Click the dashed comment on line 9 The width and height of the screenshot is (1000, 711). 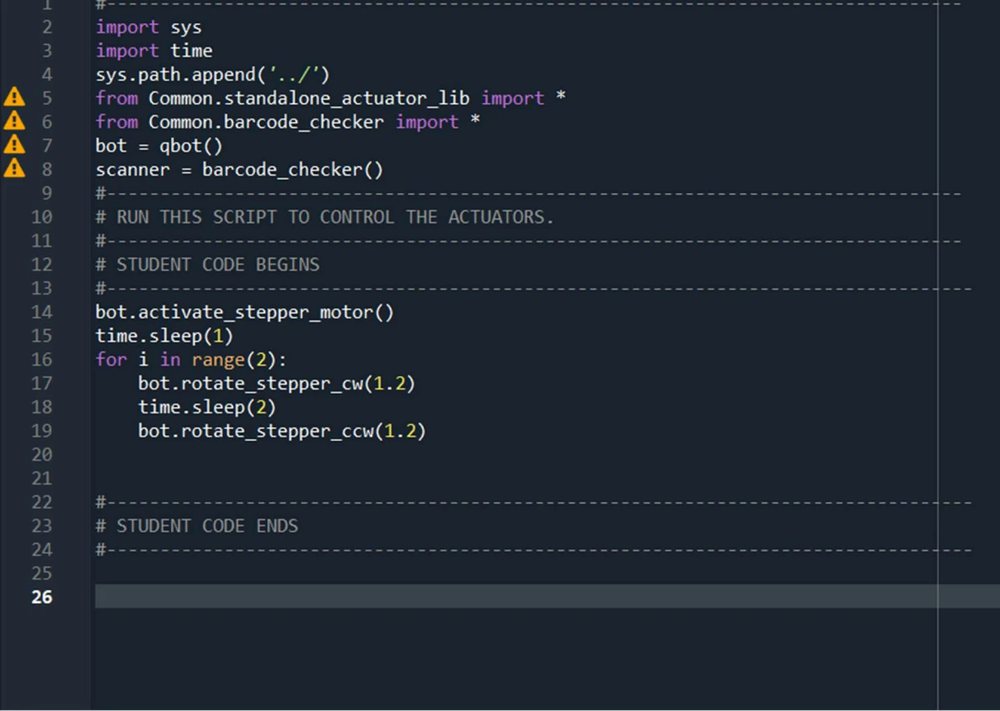[x=528, y=193]
